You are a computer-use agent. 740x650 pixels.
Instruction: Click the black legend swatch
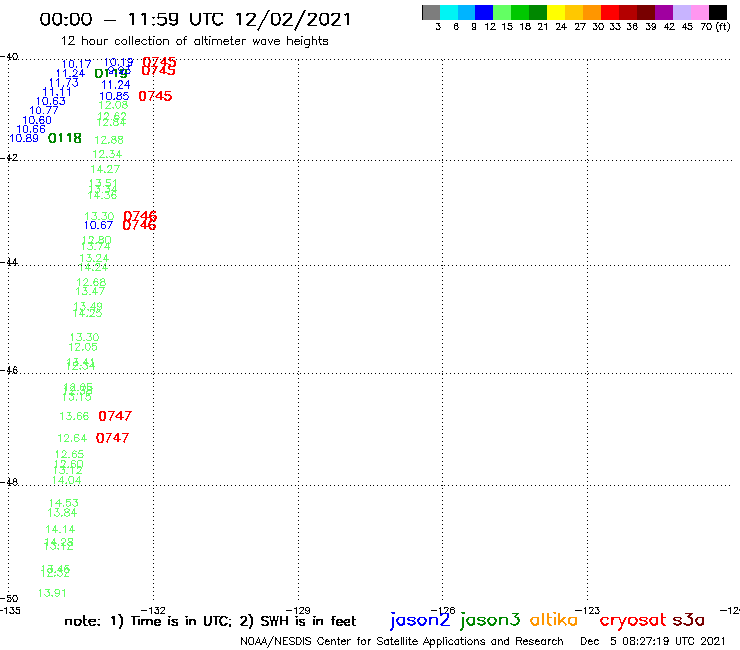click(x=718, y=12)
